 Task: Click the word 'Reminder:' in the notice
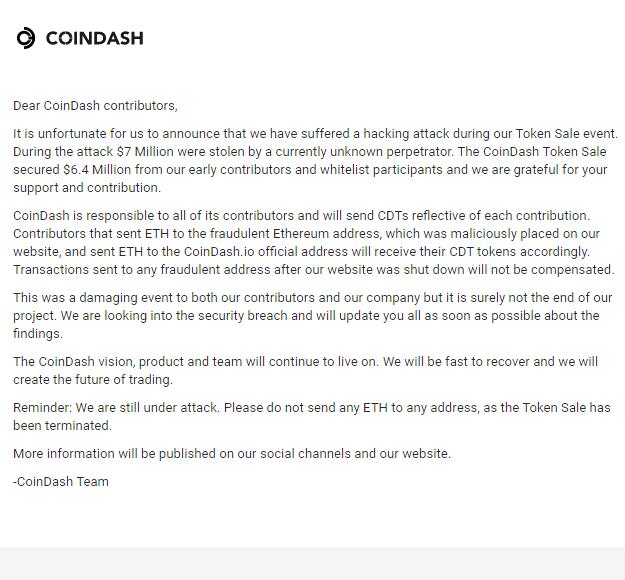43,407
